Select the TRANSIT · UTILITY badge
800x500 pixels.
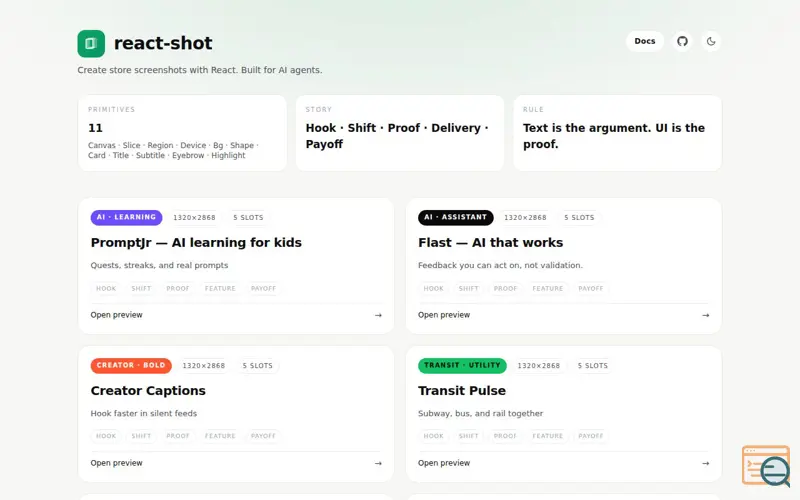[462, 365]
